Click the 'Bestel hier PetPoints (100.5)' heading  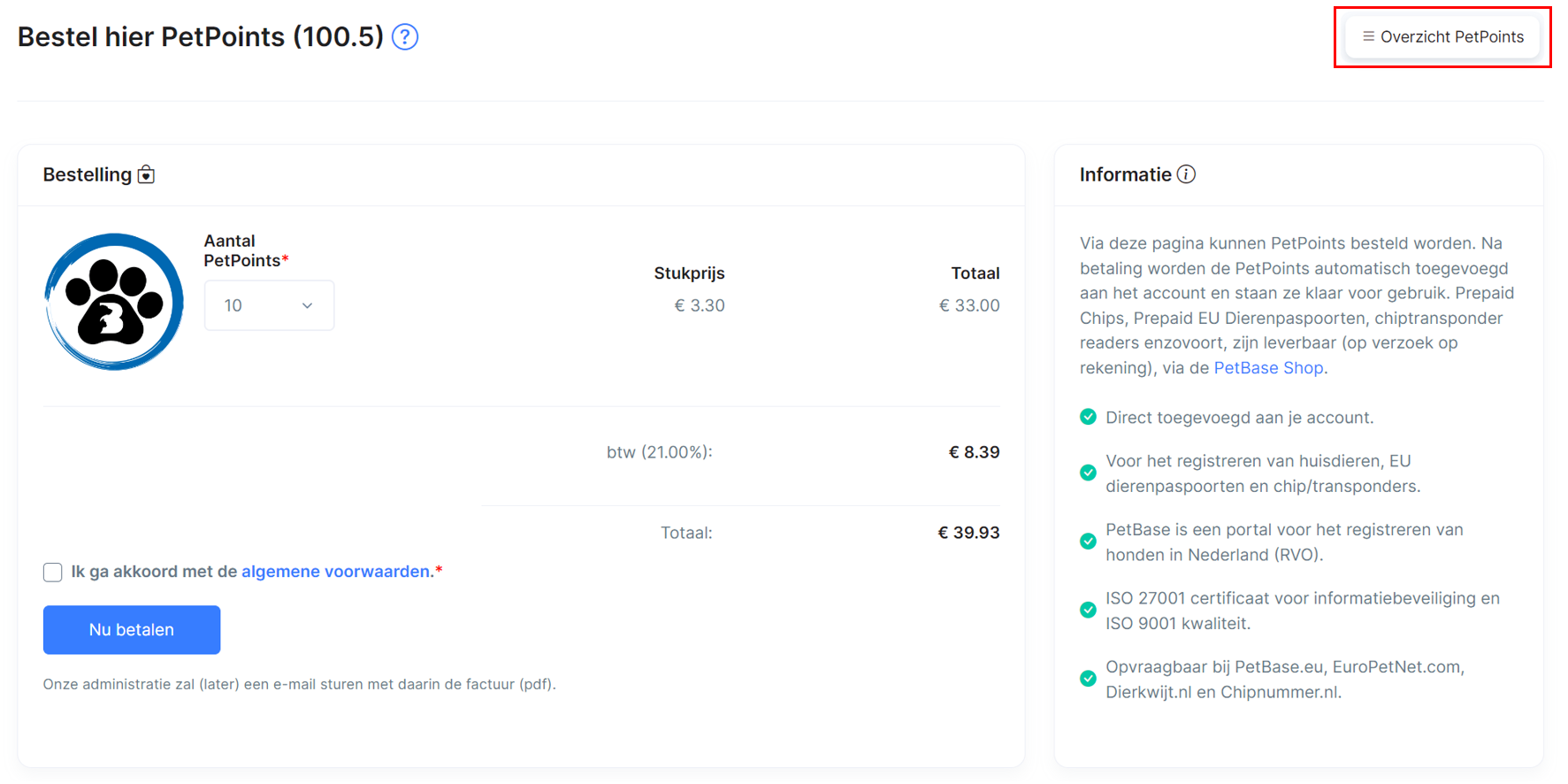click(201, 37)
